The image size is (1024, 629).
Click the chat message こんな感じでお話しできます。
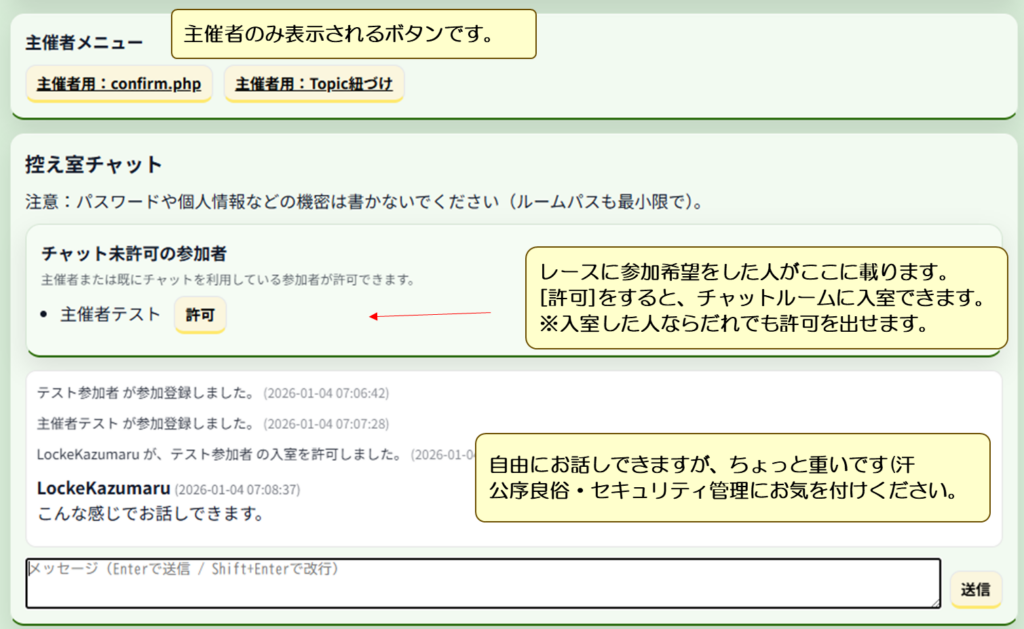click(x=150, y=514)
